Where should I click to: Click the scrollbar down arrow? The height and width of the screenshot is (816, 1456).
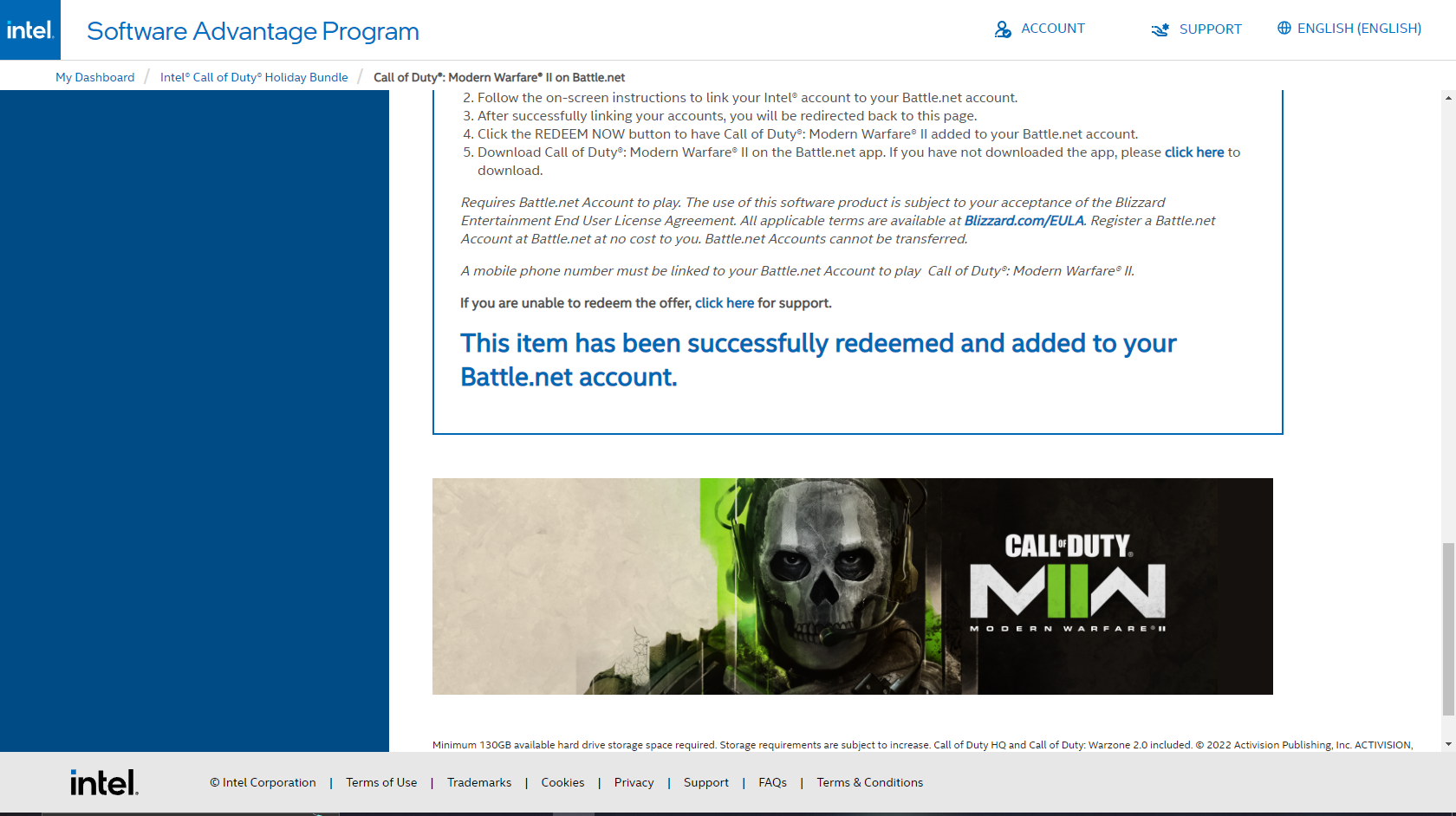(x=1449, y=744)
